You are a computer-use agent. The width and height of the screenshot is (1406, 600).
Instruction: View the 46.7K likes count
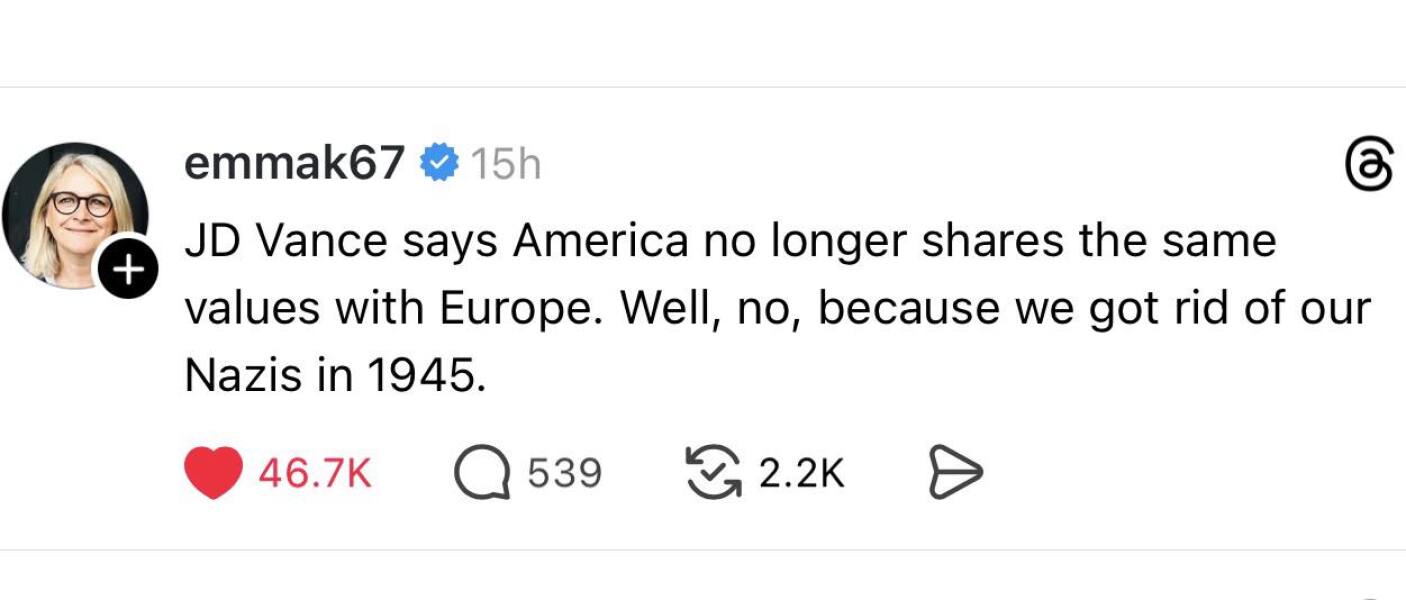(x=315, y=473)
